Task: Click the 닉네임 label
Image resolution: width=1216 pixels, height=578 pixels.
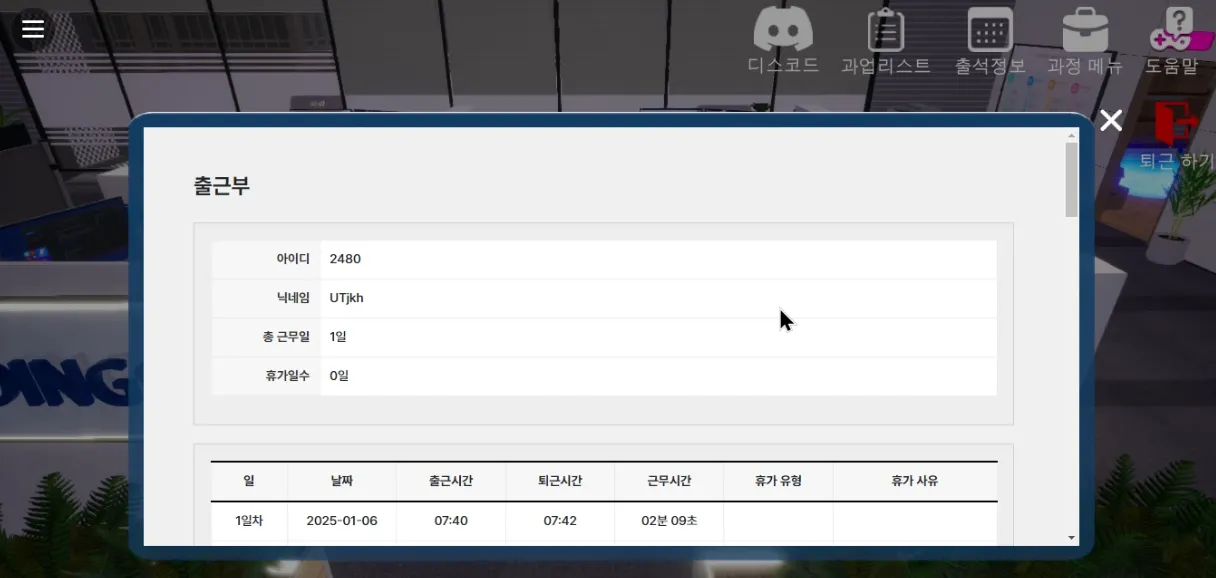Action: 293,298
